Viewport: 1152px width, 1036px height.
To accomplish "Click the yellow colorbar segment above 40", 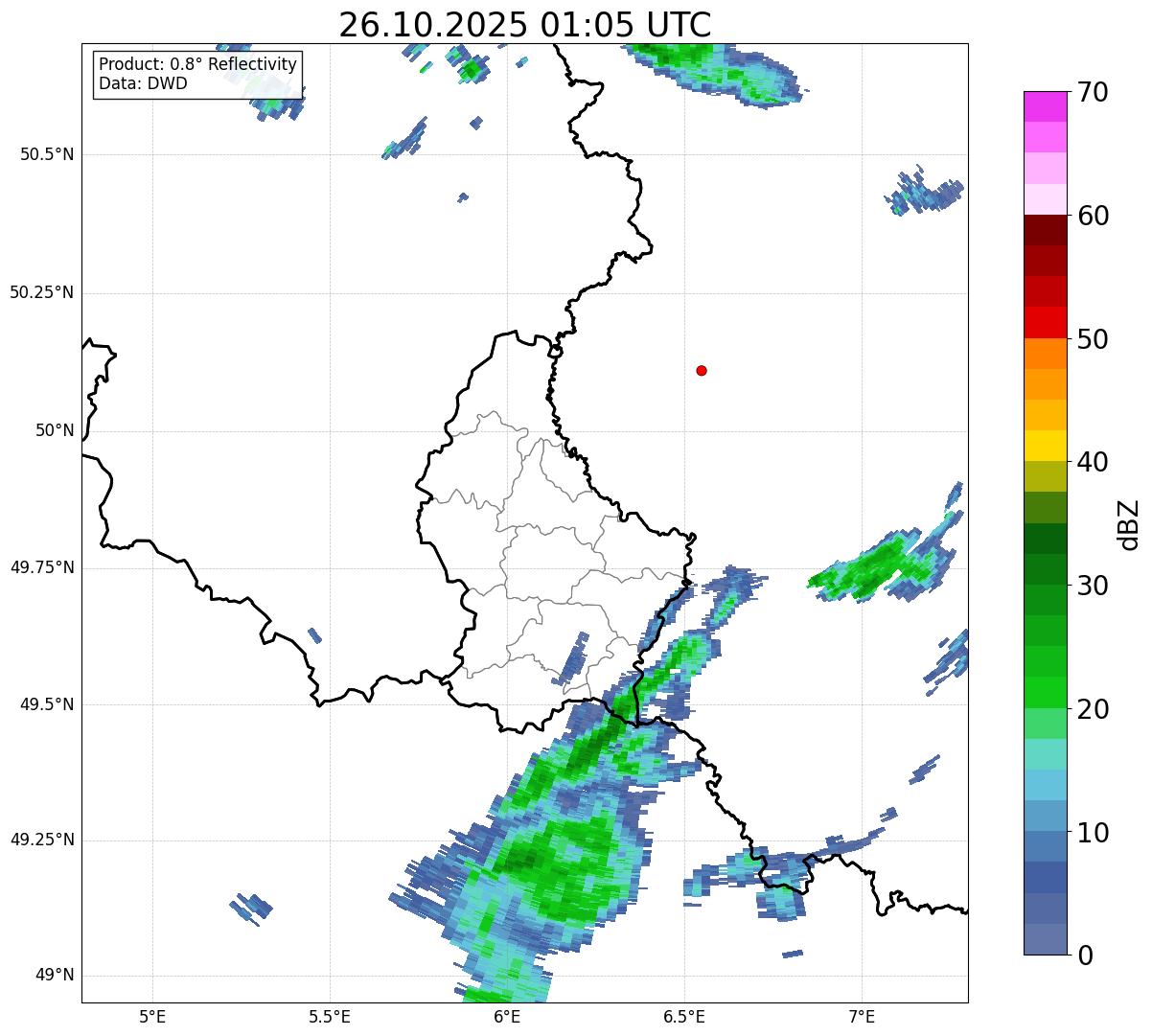I will pos(1046,446).
